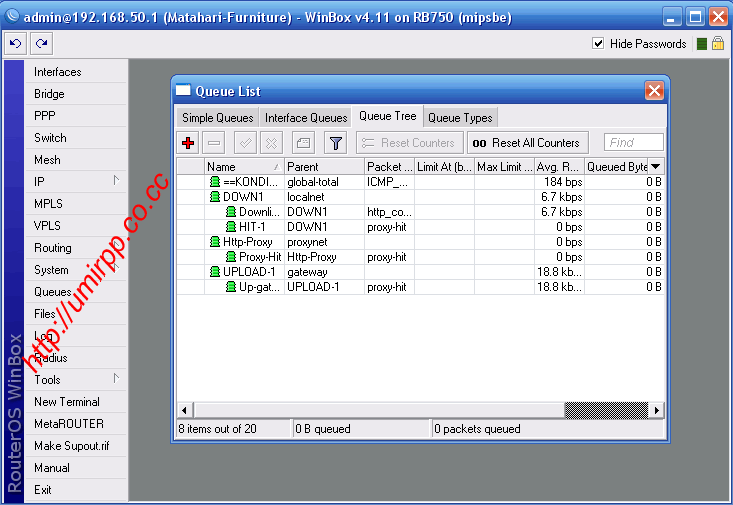Select the global-total parent cell
Image resolution: width=733 pixels, height=505 pixels.
pyautogui.click(x=324, y=181)
